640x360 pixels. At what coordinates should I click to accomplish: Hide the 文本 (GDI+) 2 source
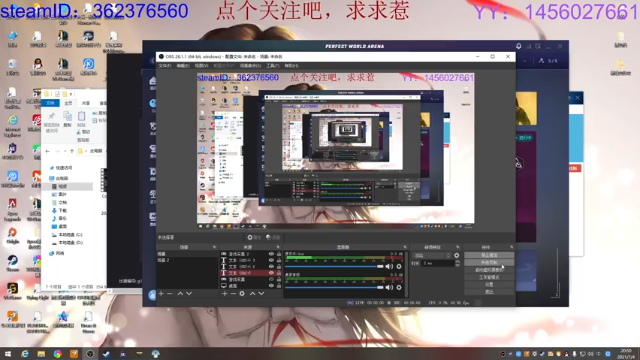(x=271, y=267)
